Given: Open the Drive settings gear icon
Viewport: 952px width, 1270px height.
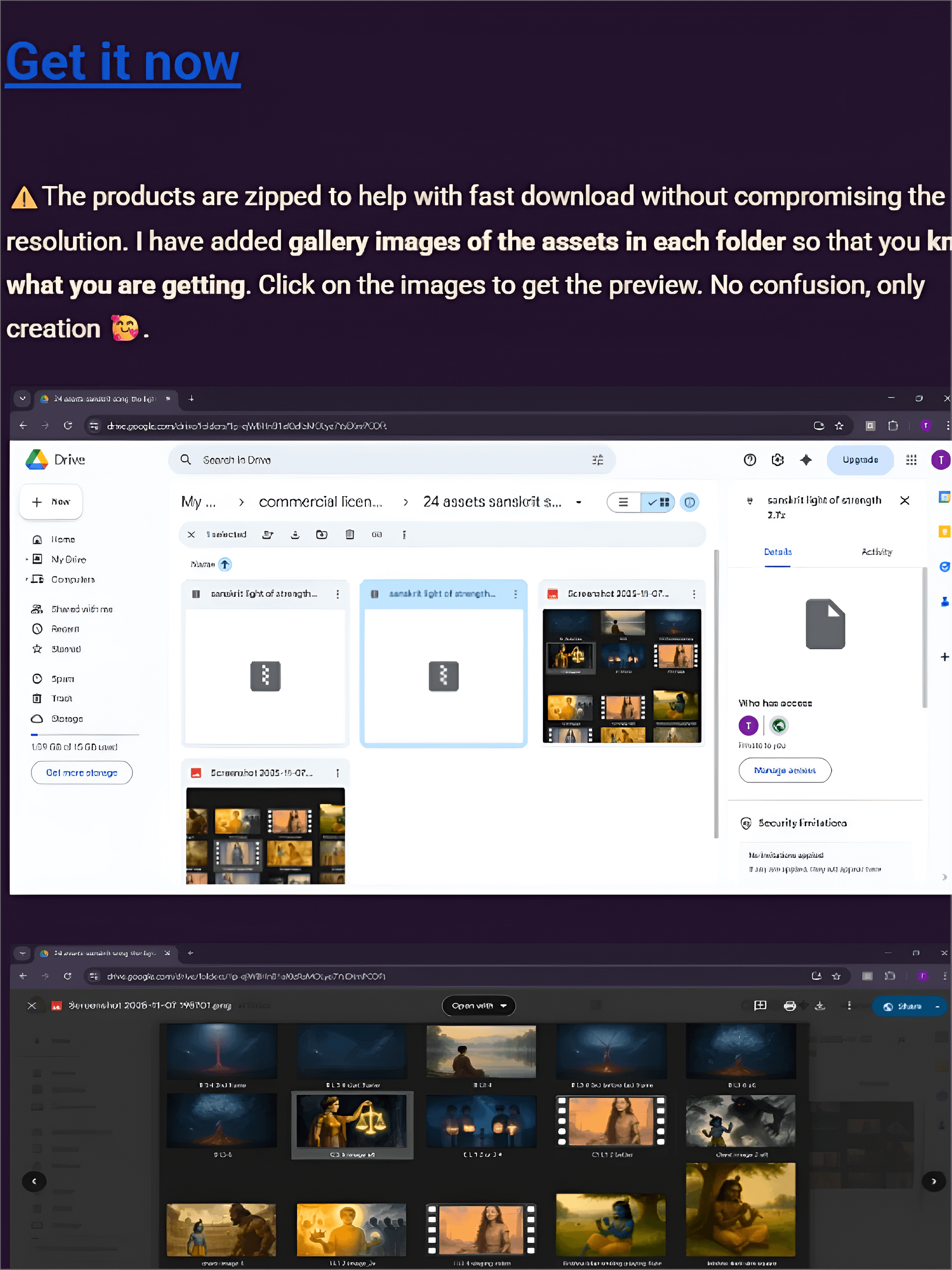Looking at the screenshot, I should (777, 460).
